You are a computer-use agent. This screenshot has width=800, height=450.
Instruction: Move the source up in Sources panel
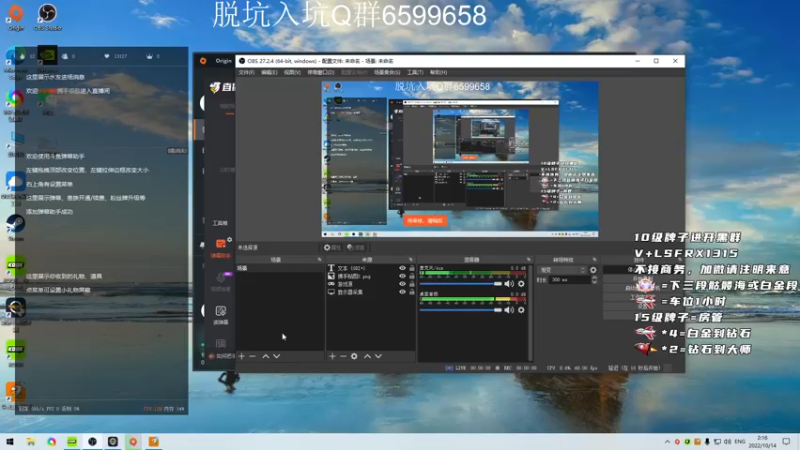(x=367, y=356)
